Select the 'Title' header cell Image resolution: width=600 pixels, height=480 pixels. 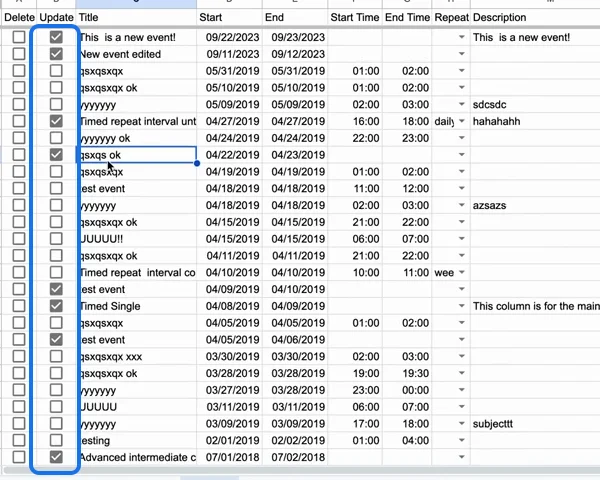click(x=137, y=17)
